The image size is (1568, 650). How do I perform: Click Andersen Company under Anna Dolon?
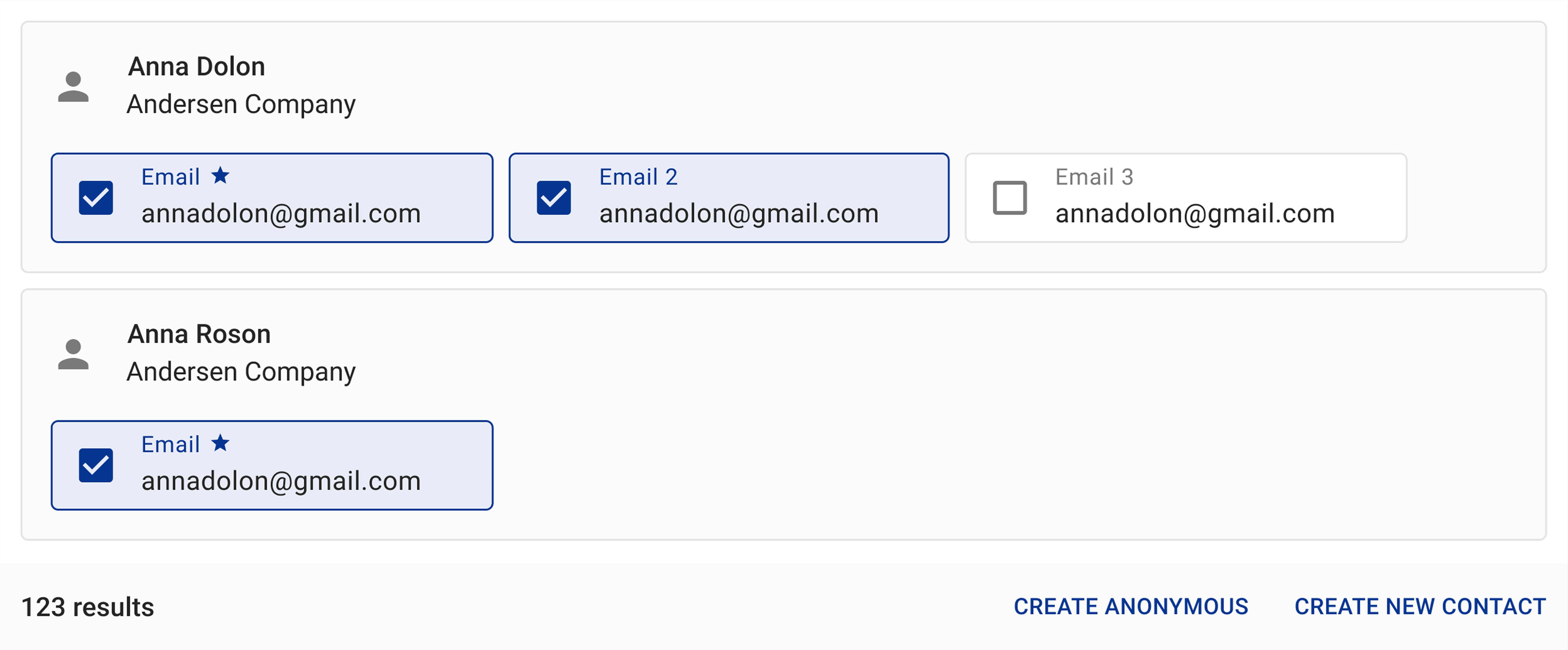[x=241, y=104]
